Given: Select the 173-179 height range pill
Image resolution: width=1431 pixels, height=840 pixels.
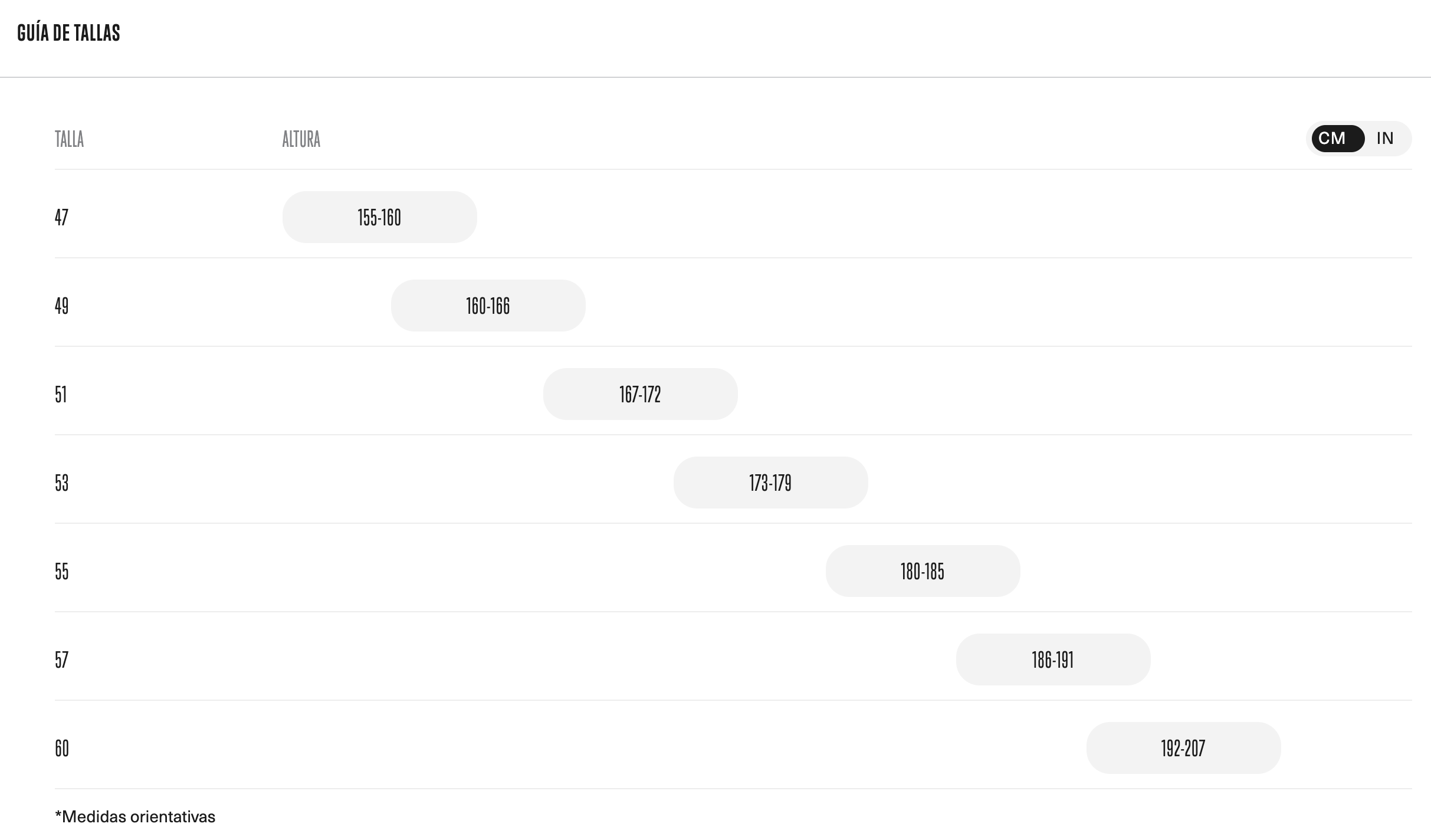Looking at the screenshot, I should tap(770, 483).
